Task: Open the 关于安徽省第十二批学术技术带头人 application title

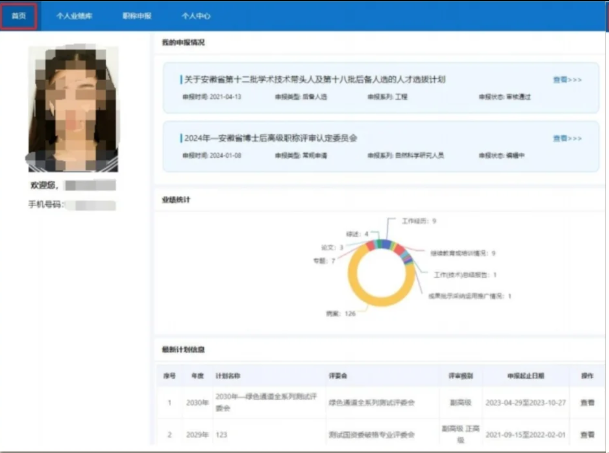Action: (315, 79)
